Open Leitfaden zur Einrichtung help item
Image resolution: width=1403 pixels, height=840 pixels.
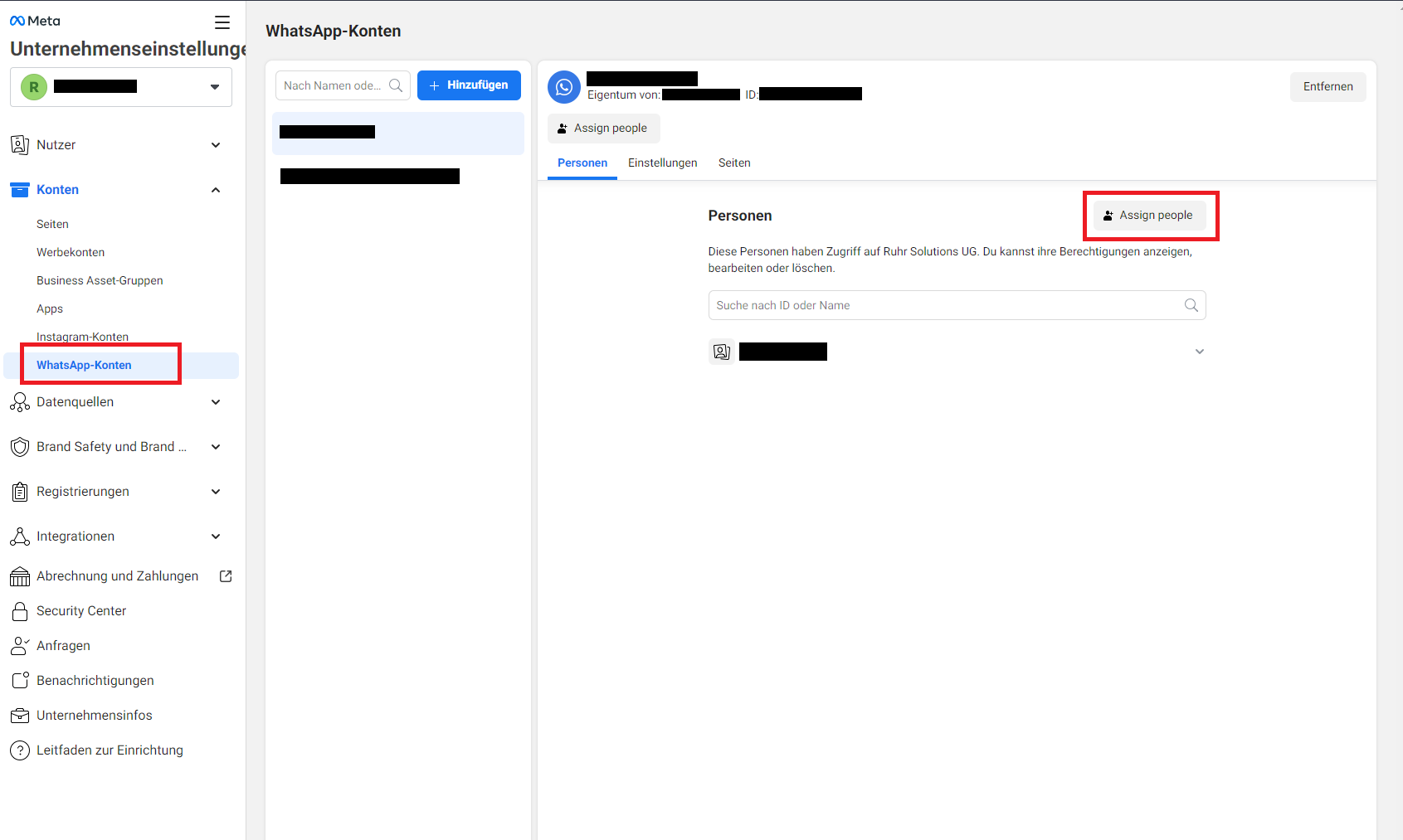pyautogui.click(x=110, y=750)
